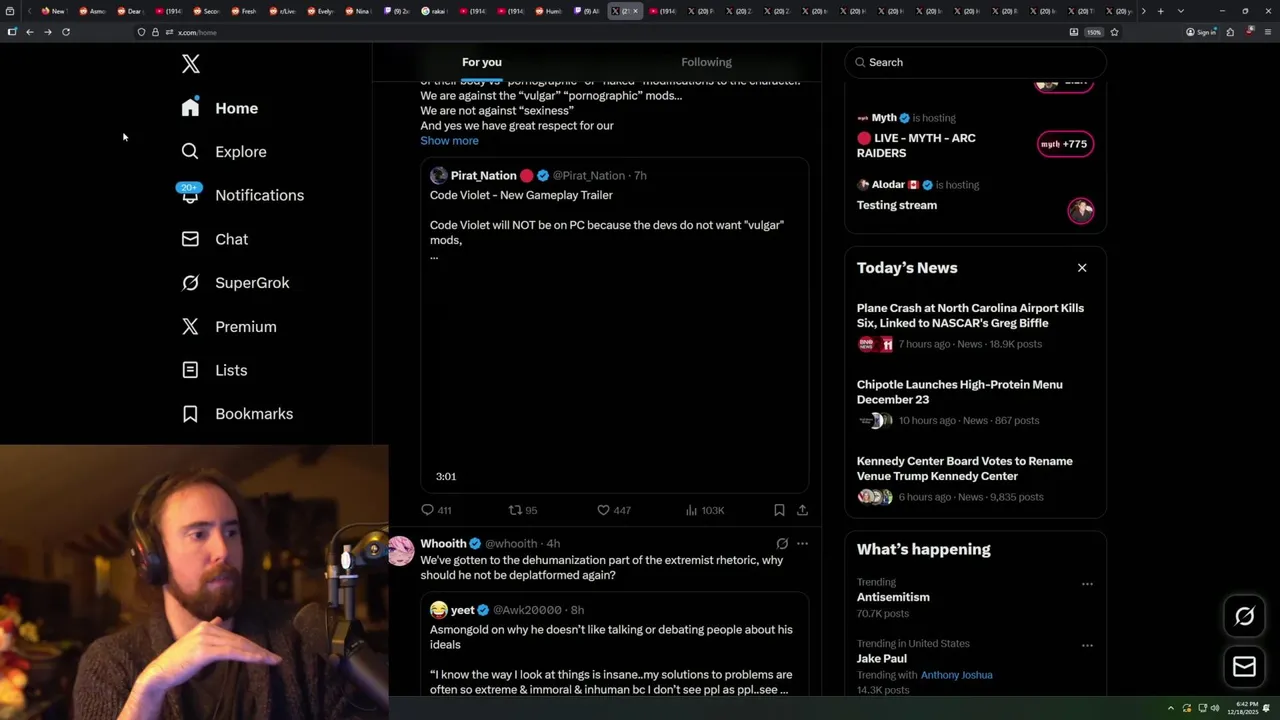View analytics showing 103K views

coord(705,510)
